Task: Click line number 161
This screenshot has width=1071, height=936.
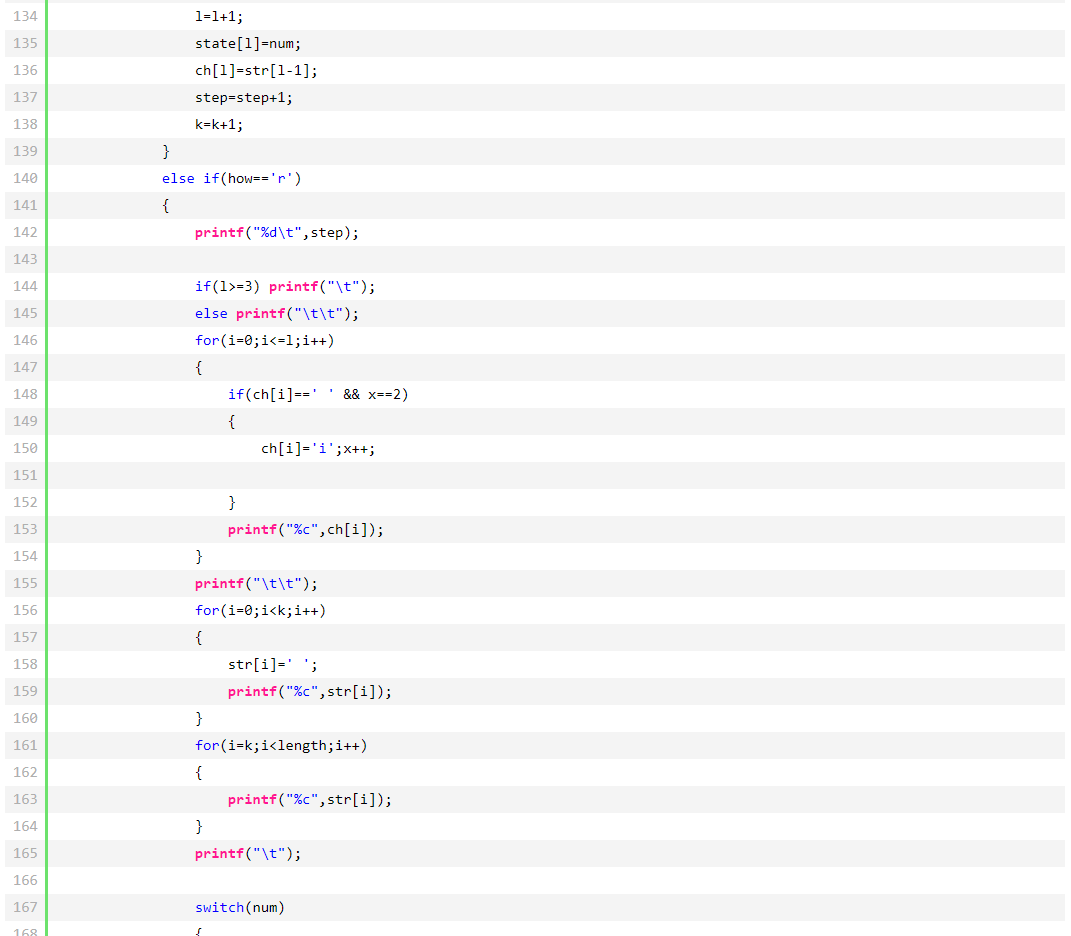Action: [x=25, y=745]
